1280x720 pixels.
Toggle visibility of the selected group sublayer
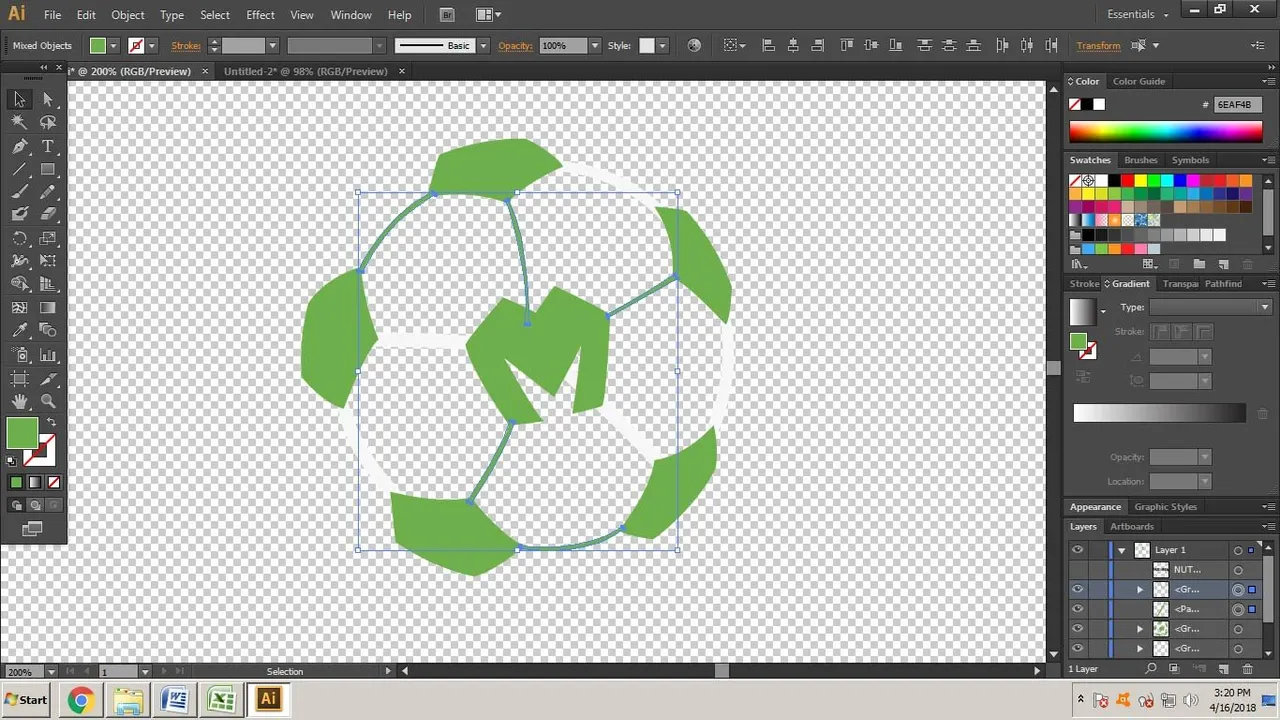pyautogui.click(x=1077, y=589)
